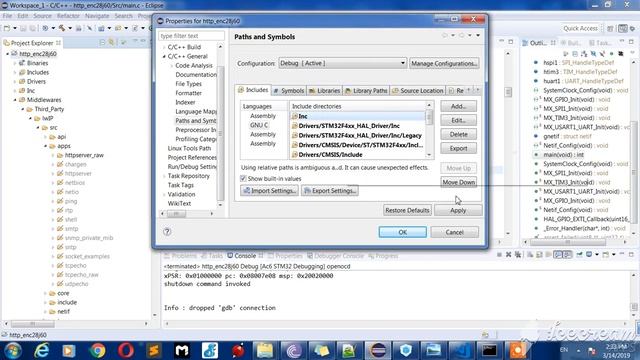This screenshot has height=360, width=640.
Task: Open Opera from the taskbar
Action: [126, 351]
